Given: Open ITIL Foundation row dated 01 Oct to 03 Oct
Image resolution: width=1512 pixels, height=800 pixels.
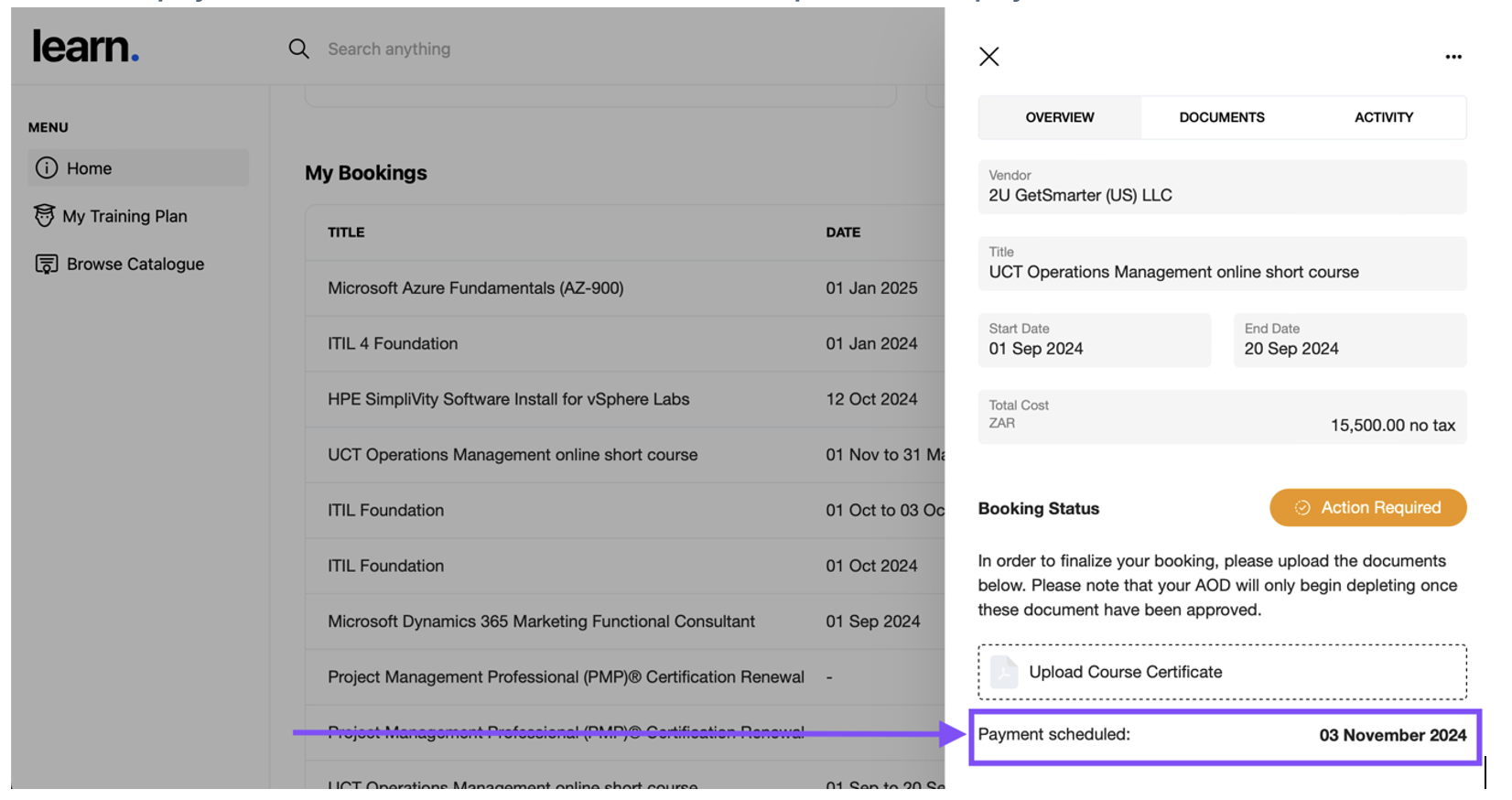Looking at the screenshot, I should click(625, 511).
